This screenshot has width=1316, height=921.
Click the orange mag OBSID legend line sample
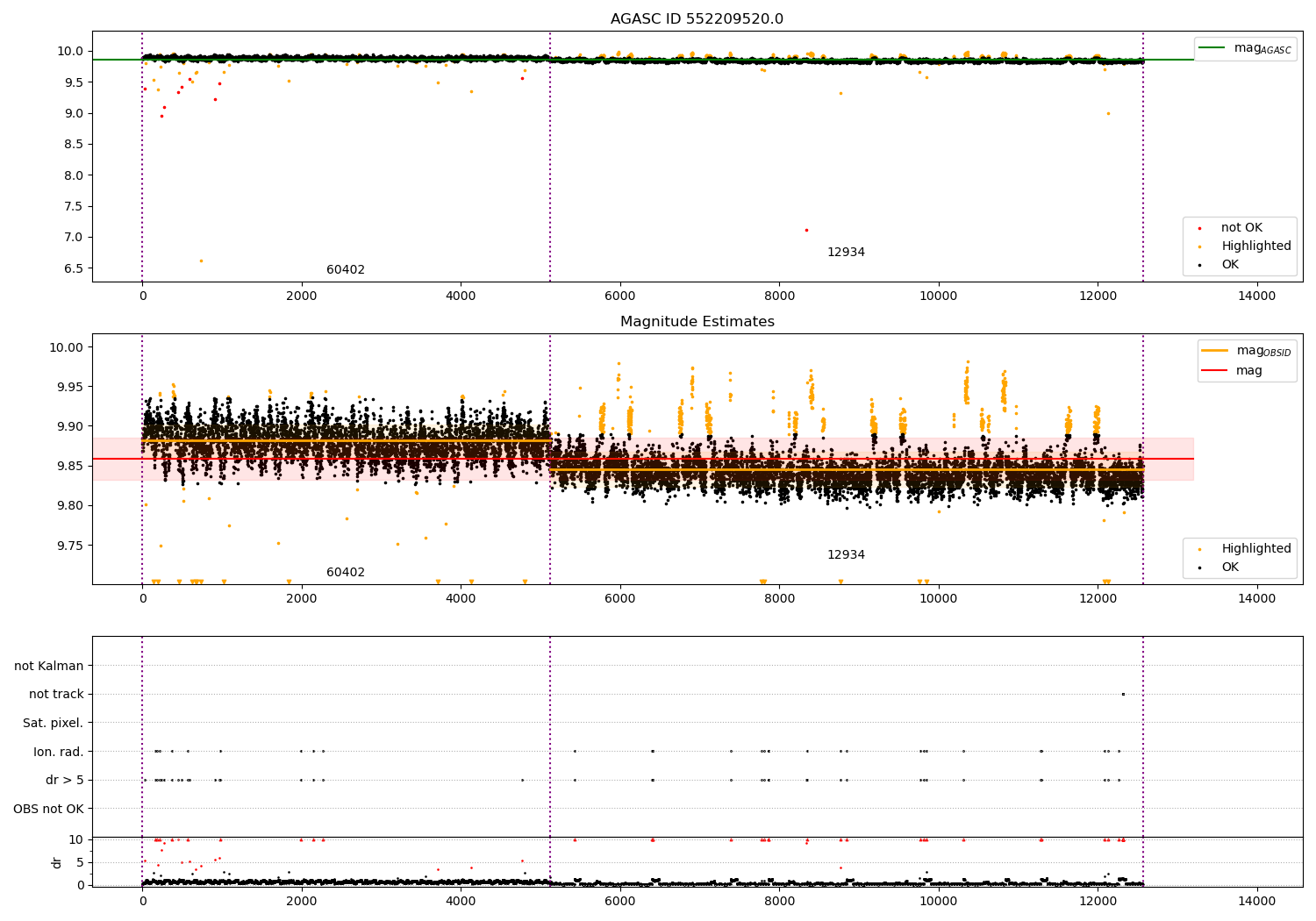pyautogui.click(x=1214, y=351)
